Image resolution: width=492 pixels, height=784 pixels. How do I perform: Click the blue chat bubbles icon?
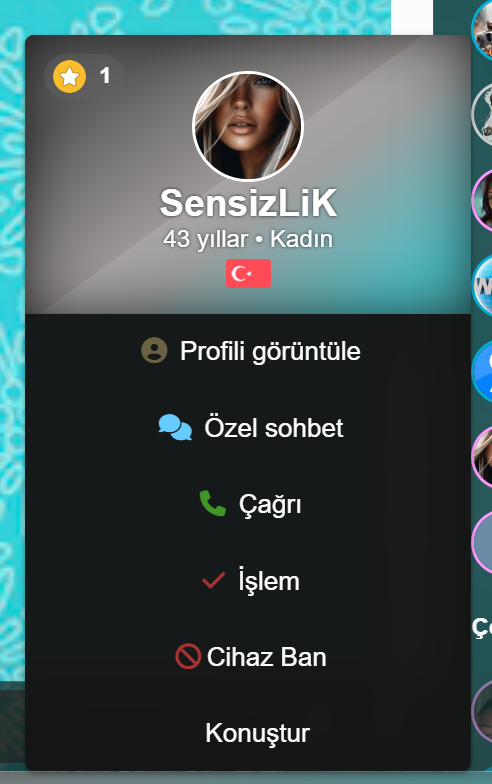pos(175,428)
